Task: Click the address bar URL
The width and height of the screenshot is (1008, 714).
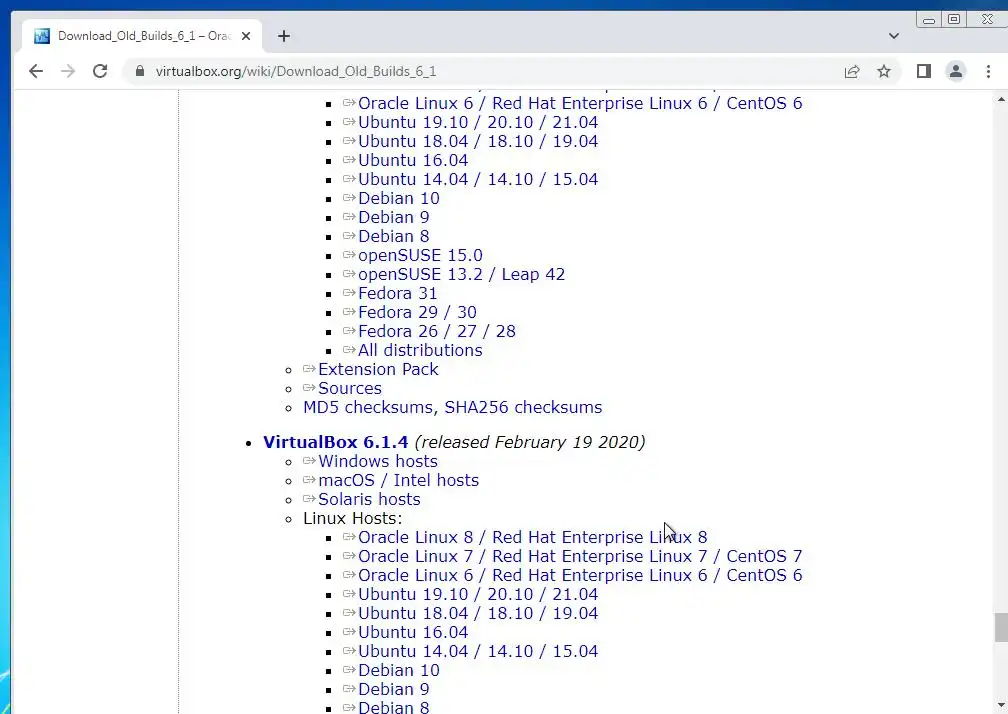Action: tap(296, 71)
